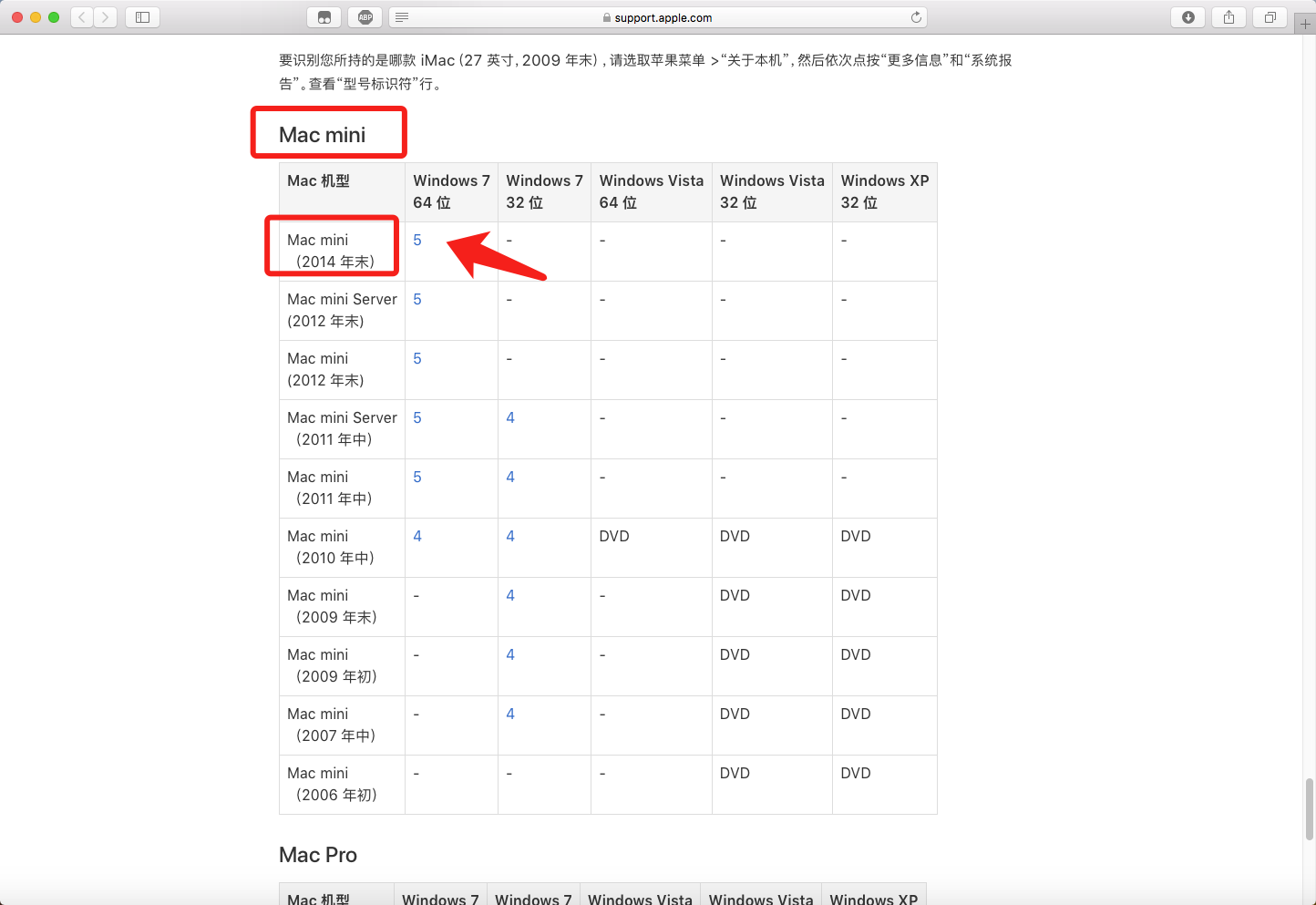Click DVD under Vista 32 位 for Mac mini (2009 年初)
This screenshot has width=1316, height=905.
tap(735, 654)
